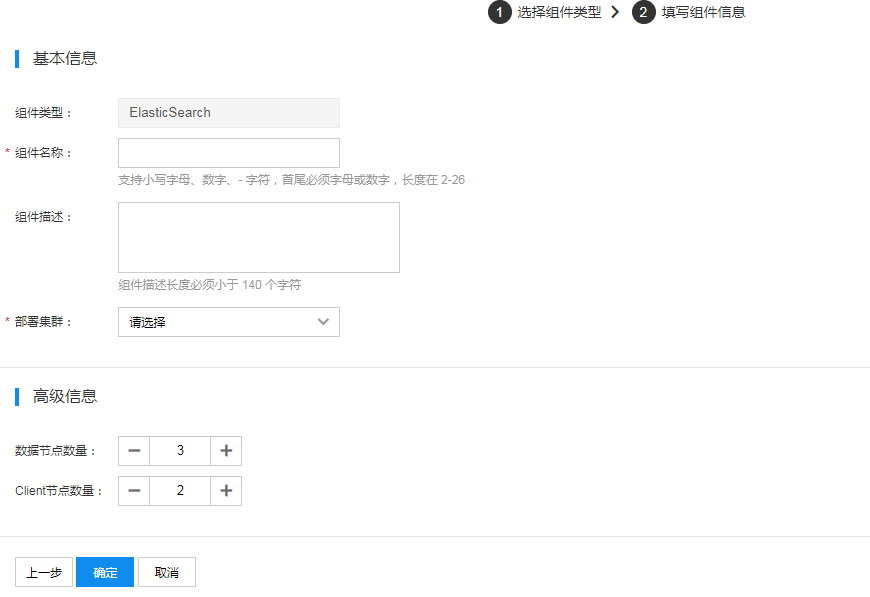Go back with the 上一步 button

[44, 572]
